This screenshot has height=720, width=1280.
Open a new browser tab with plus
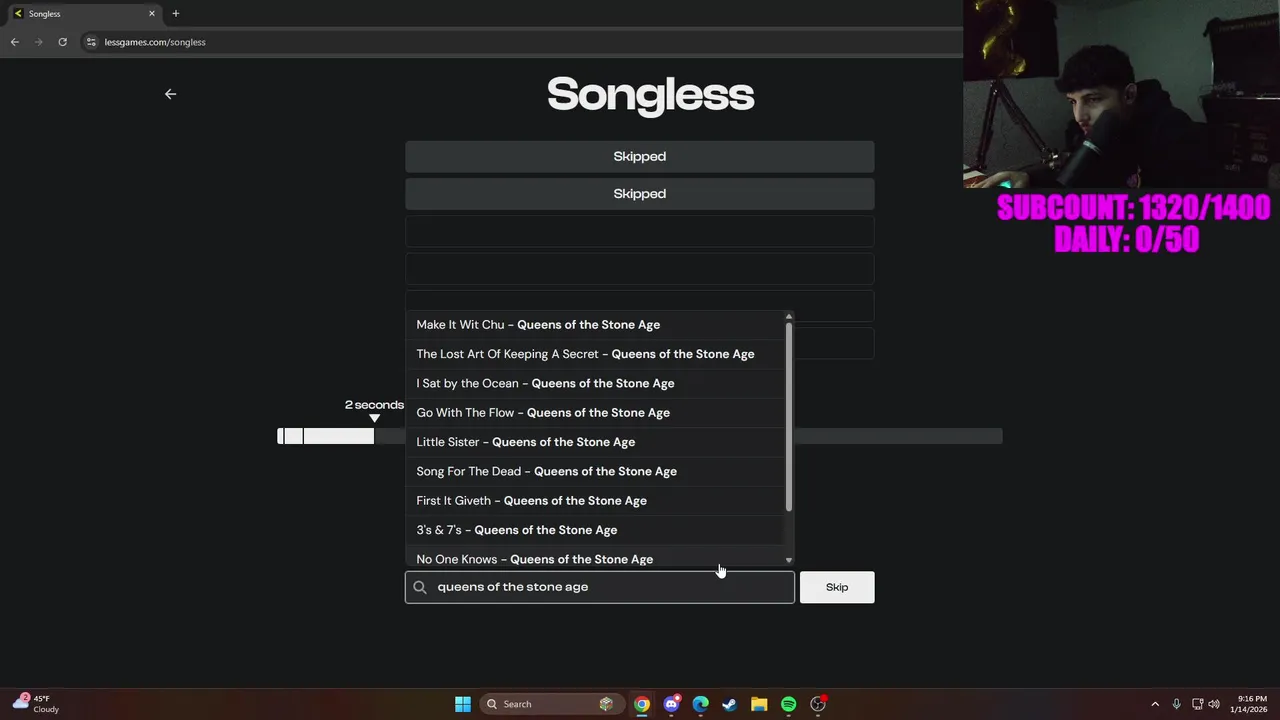tap(176, 13)
